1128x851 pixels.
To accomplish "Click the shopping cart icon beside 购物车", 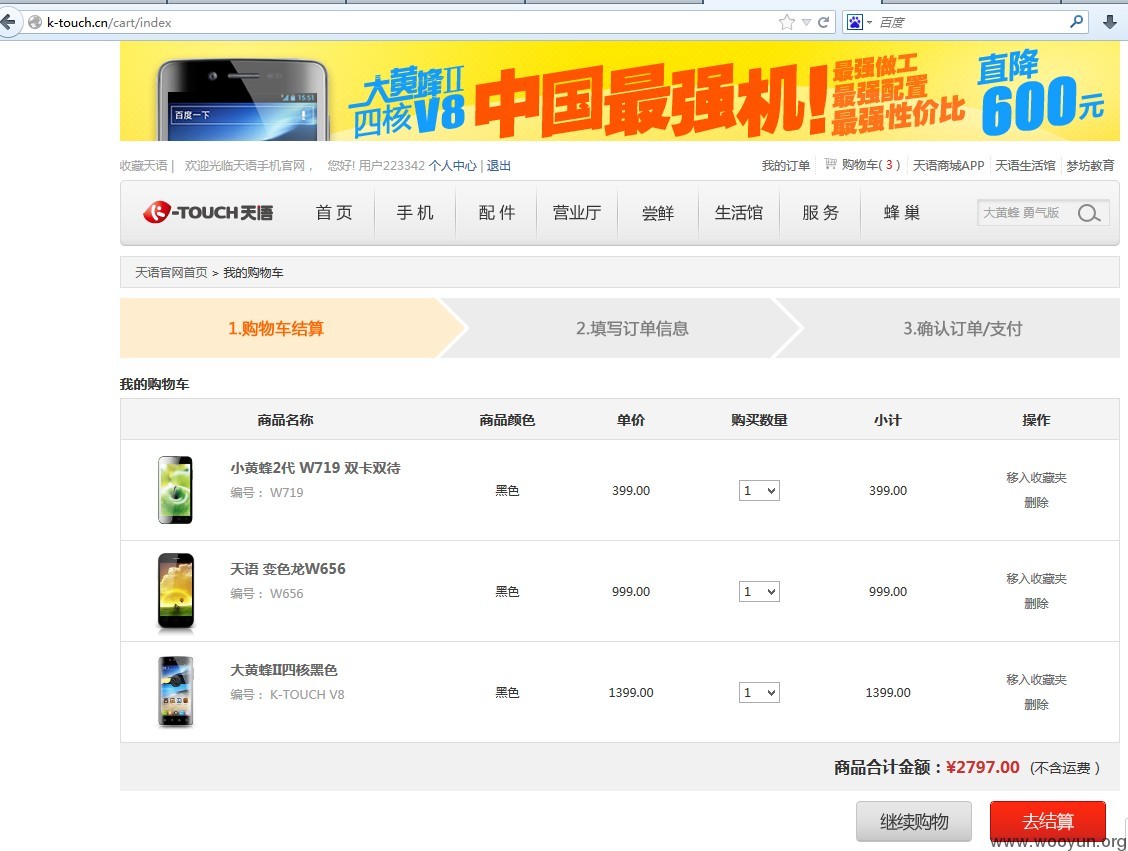I will (x=830, y=164).
